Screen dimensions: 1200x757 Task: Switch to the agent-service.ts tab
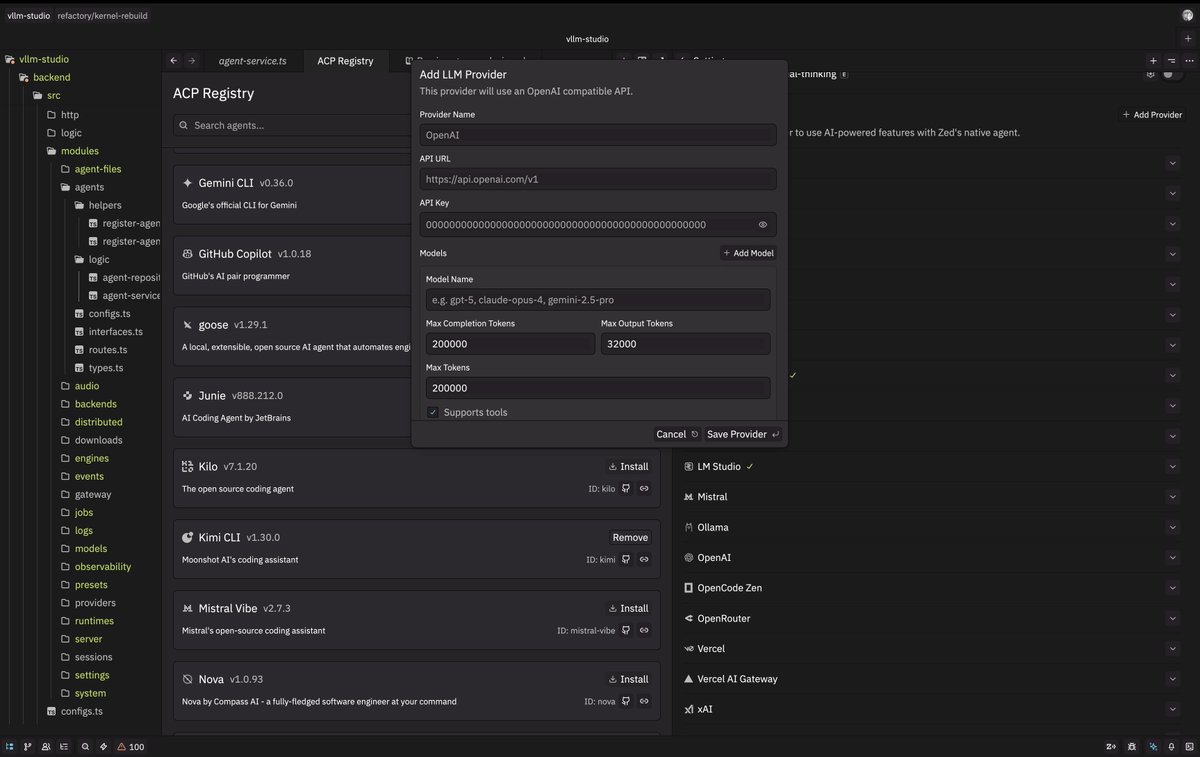click(x=252, y=61)
